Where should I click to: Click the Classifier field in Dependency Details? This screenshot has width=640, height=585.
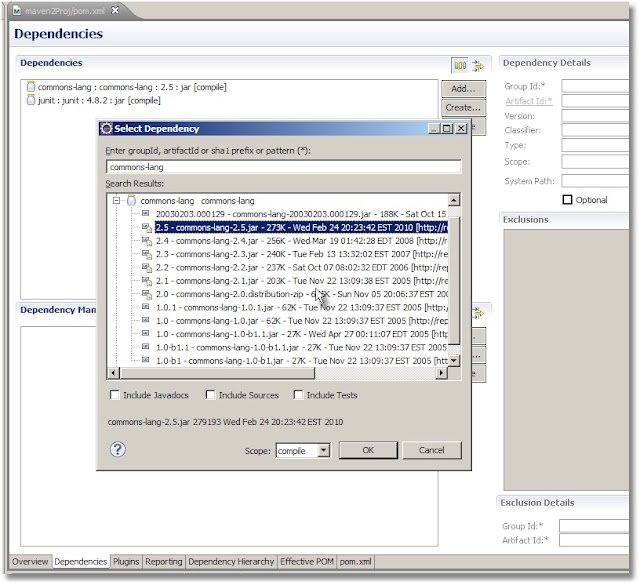595,130
